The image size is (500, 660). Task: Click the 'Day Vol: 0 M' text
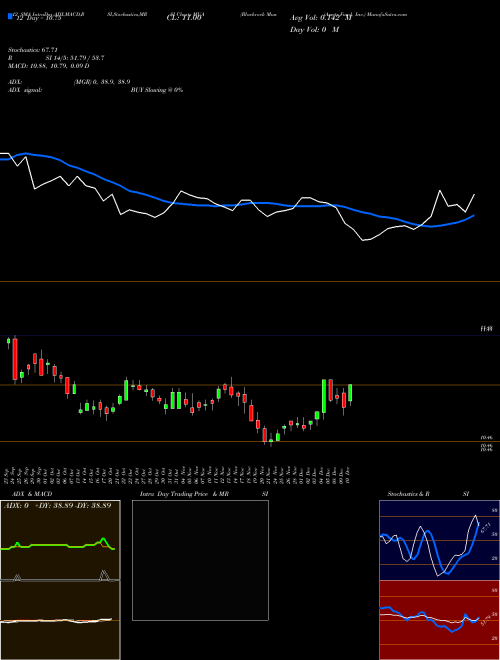point(314,30)
